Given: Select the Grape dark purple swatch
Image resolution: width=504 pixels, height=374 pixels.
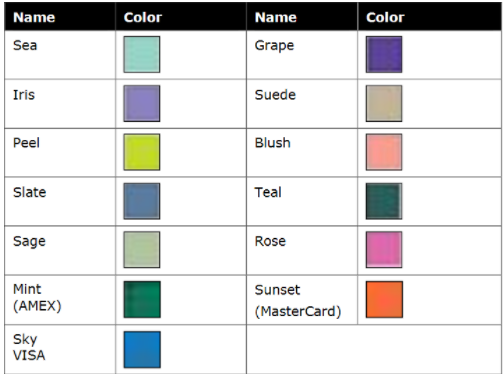Looking at the screenshot, I should 384,54.
